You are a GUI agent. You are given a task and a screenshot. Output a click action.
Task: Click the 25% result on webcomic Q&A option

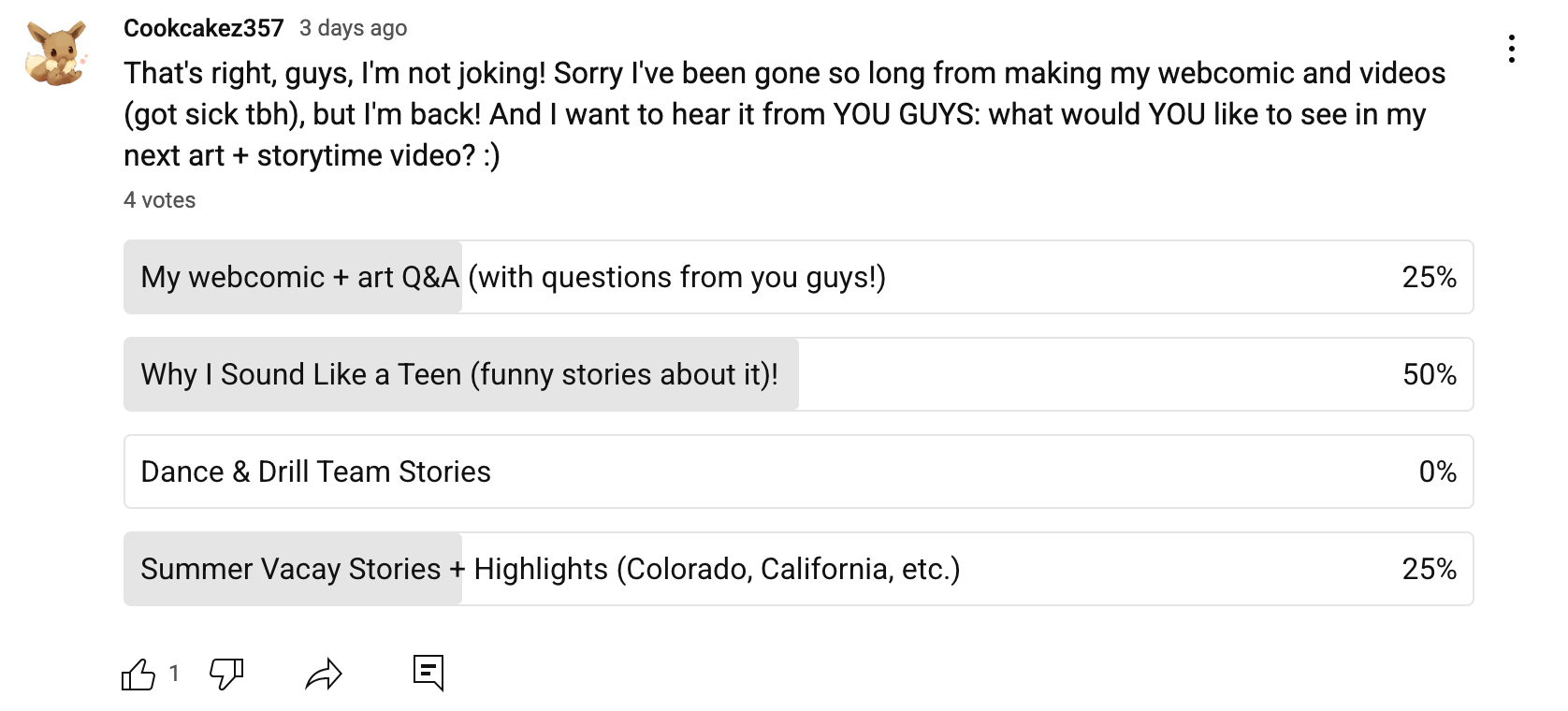[x=1429, y=277]
